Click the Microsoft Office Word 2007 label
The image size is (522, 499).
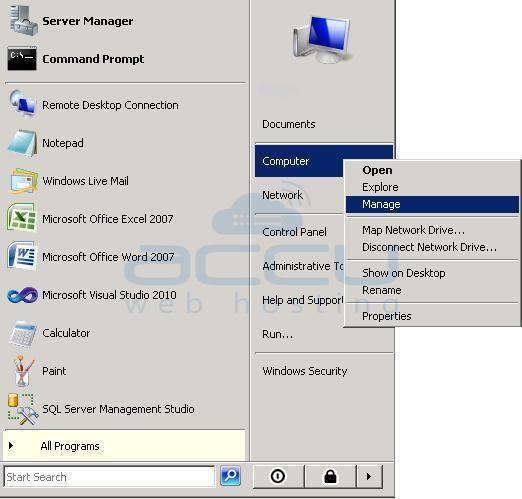(x=108, y=257)
